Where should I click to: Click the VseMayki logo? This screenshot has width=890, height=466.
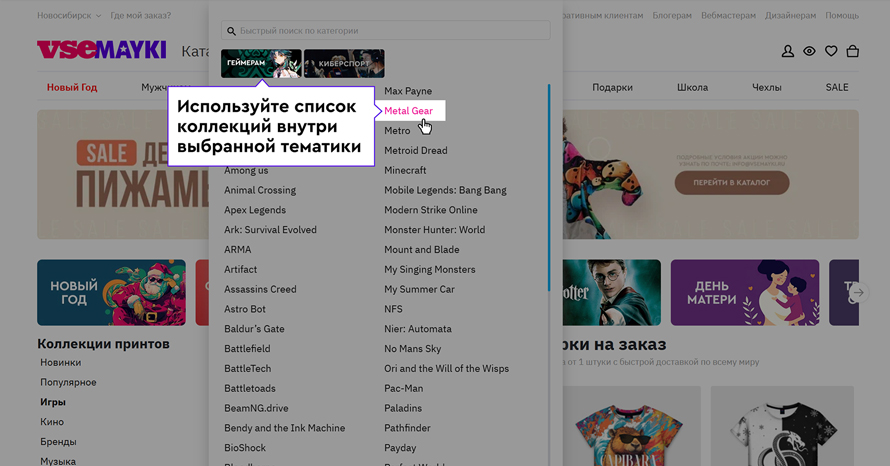click(x=102, y=50)
